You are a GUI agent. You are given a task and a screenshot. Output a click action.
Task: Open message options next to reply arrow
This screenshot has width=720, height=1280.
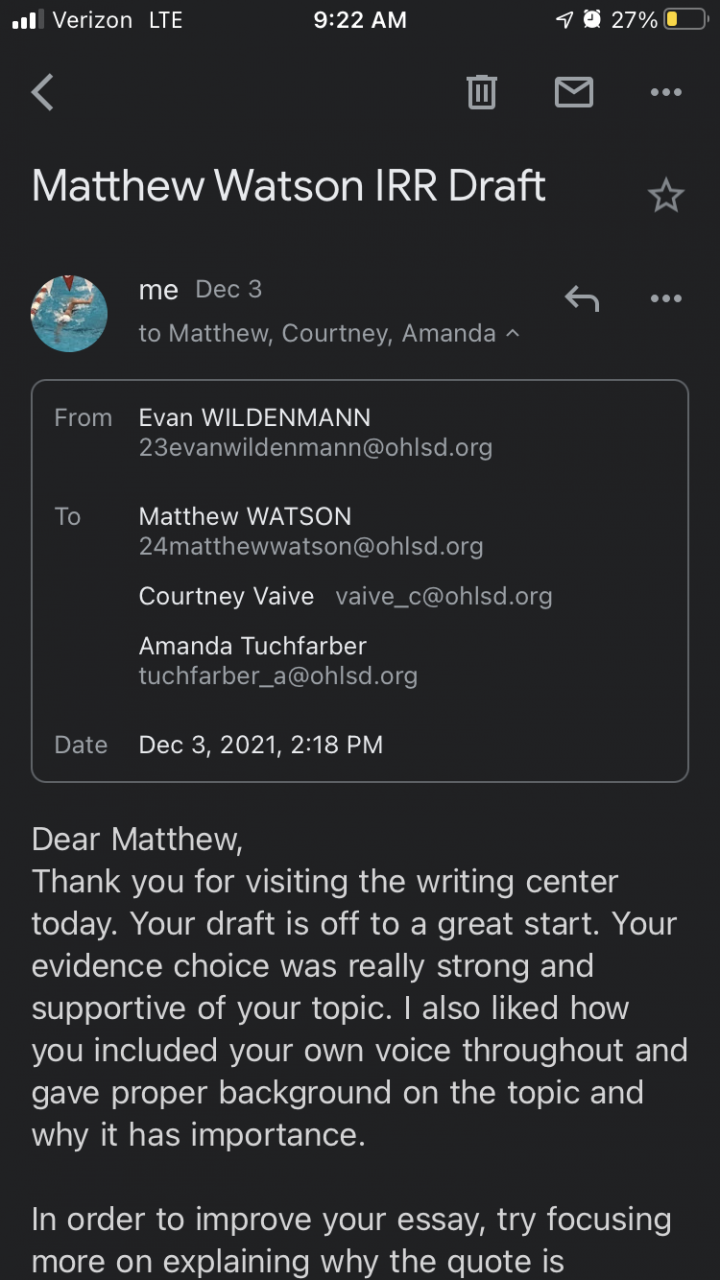pyautogui.click(x=665, y=298)
